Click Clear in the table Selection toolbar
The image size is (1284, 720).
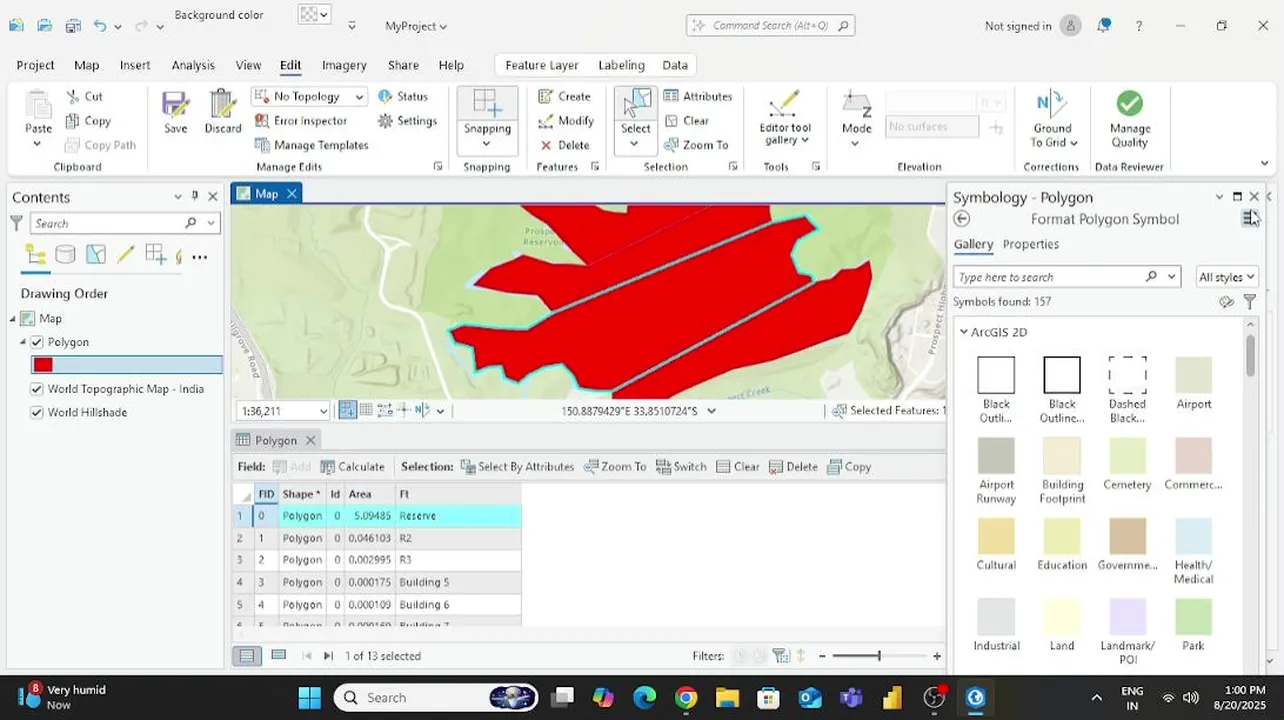738,467
